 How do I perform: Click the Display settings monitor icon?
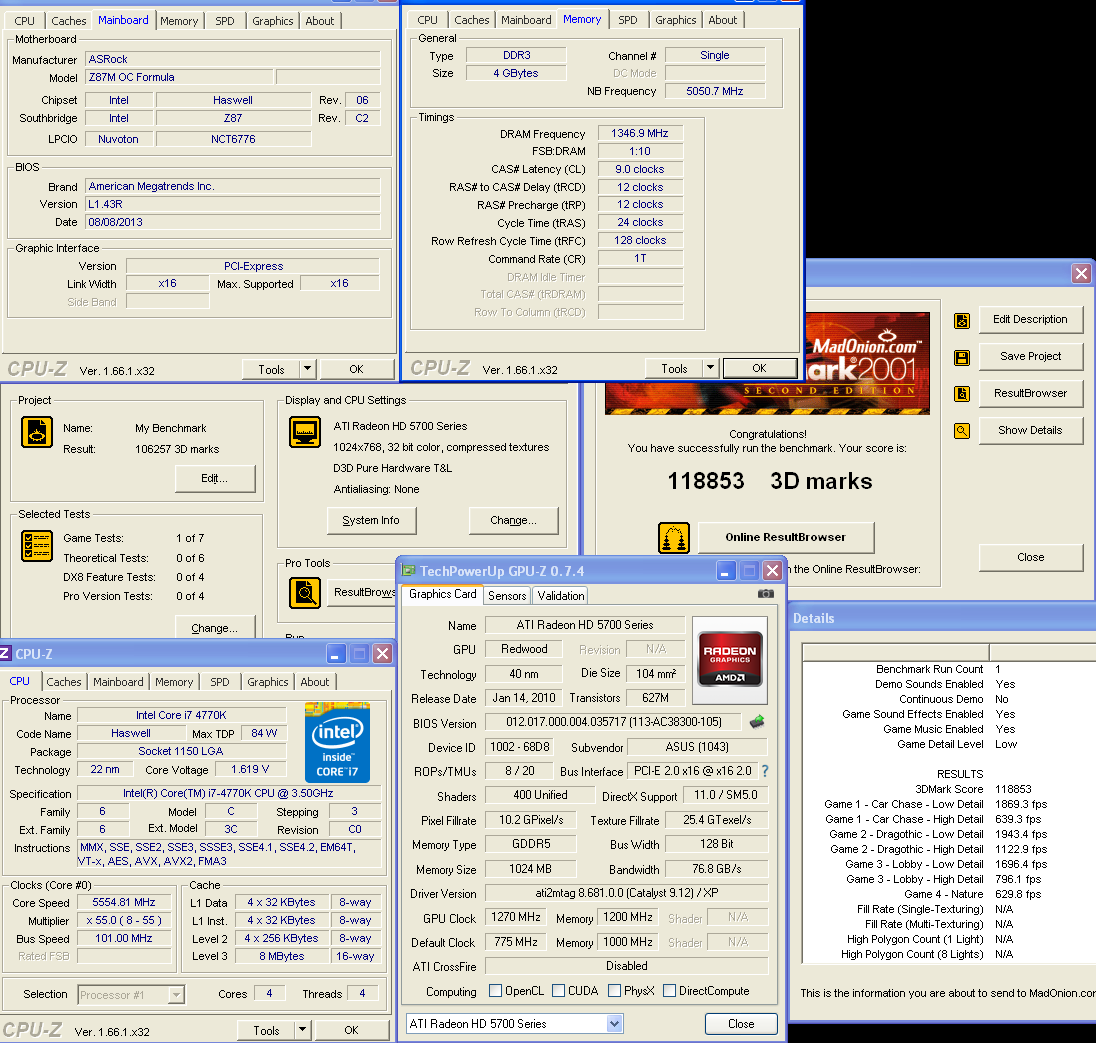[x=304, y=432]
